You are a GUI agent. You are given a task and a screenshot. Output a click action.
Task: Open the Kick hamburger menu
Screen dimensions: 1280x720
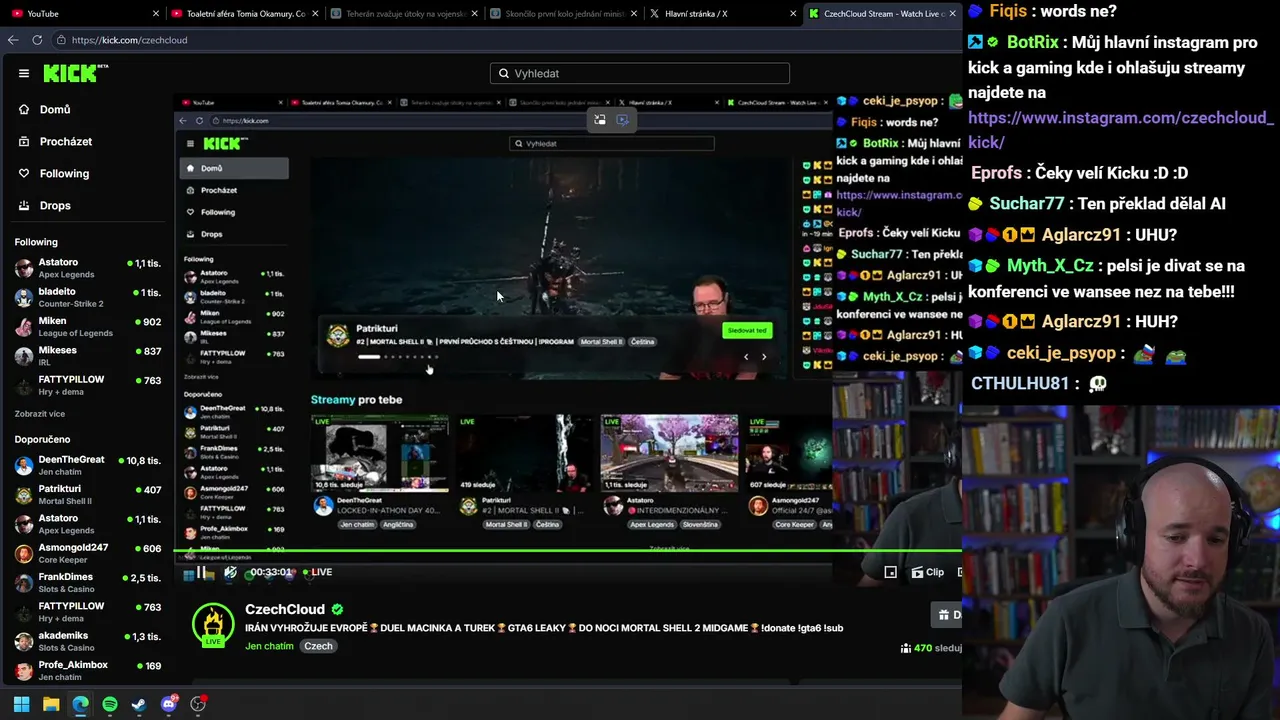coord(24,73)
